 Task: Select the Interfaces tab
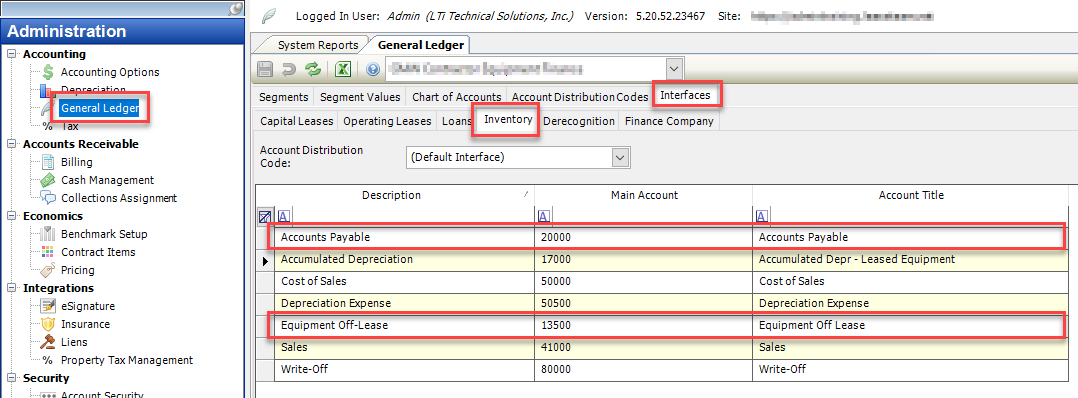(x=685, y=96)
